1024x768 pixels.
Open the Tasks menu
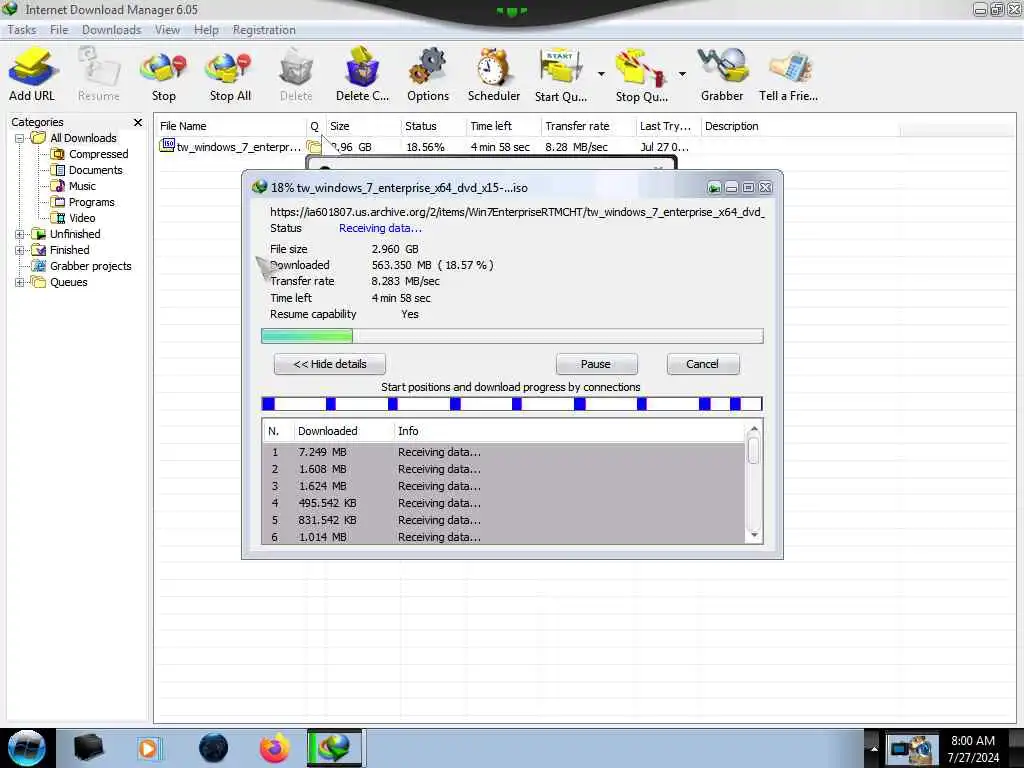tap(22, 30)
